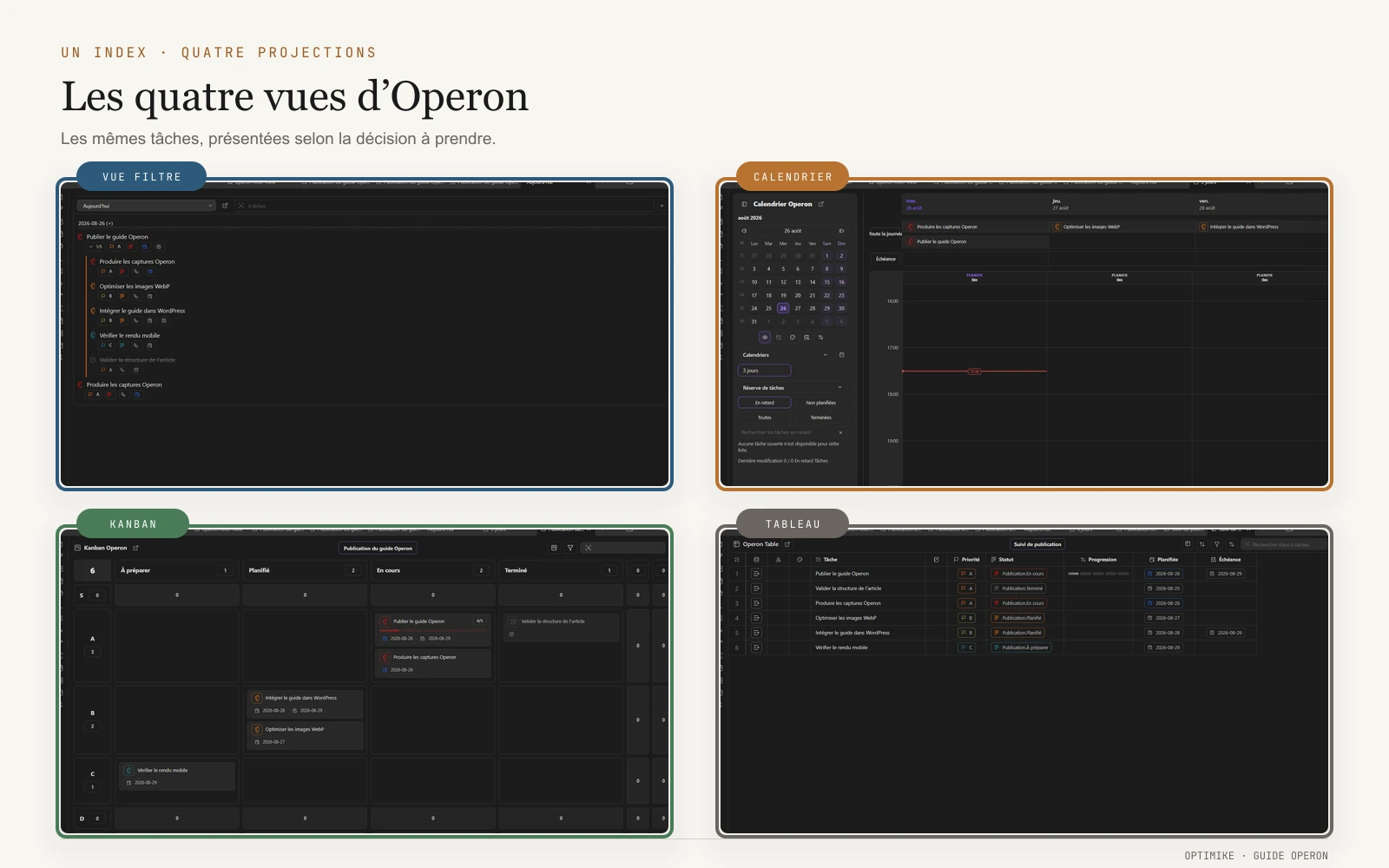This screenshot has width=1389, height=868.
Task: Click the current-time marker on the calendar
Action: (x=974, y=372)
